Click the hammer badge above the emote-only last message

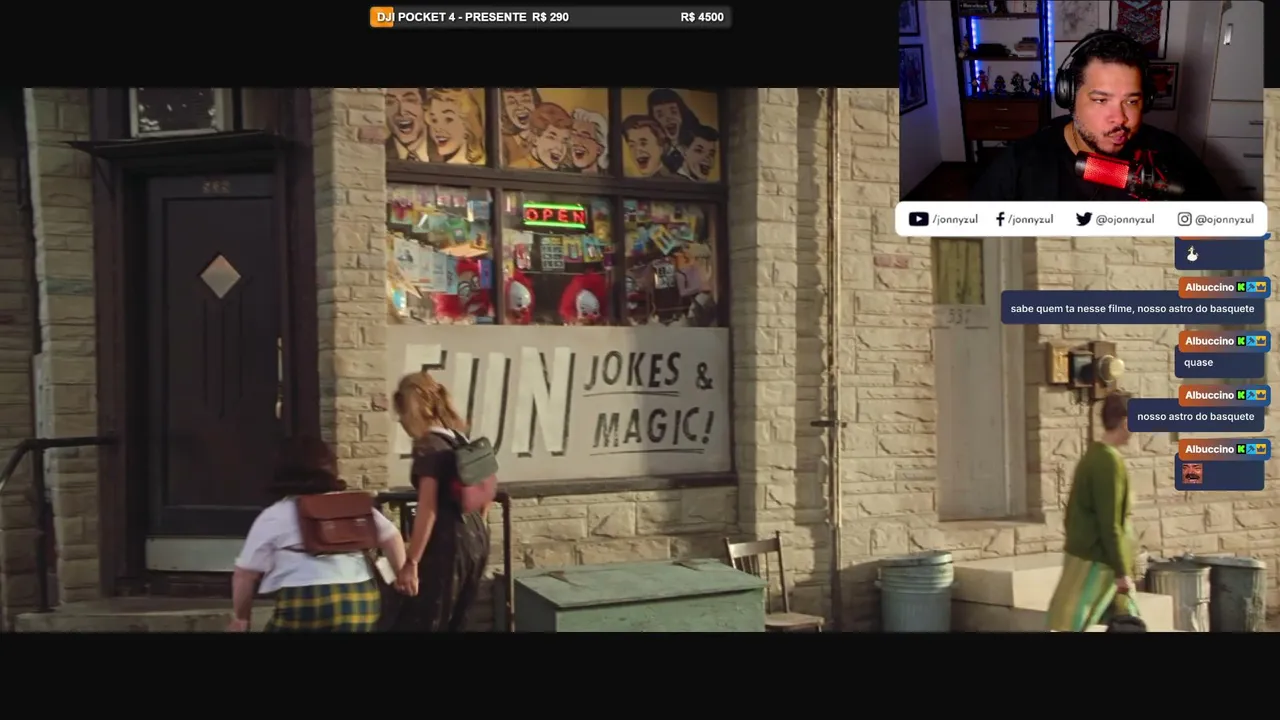tap(1251, 449)
